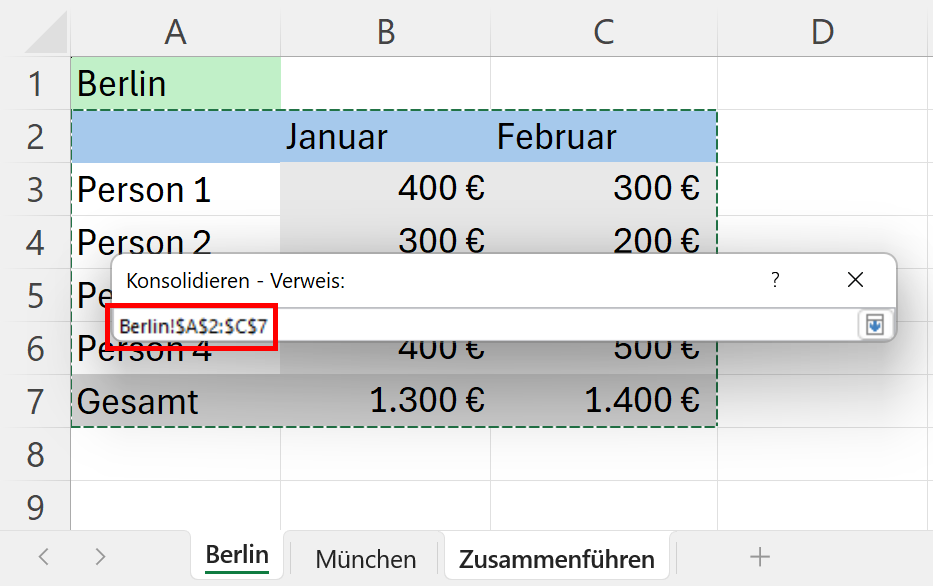
Task: Select row 8 header
Action: click(35, 455)
